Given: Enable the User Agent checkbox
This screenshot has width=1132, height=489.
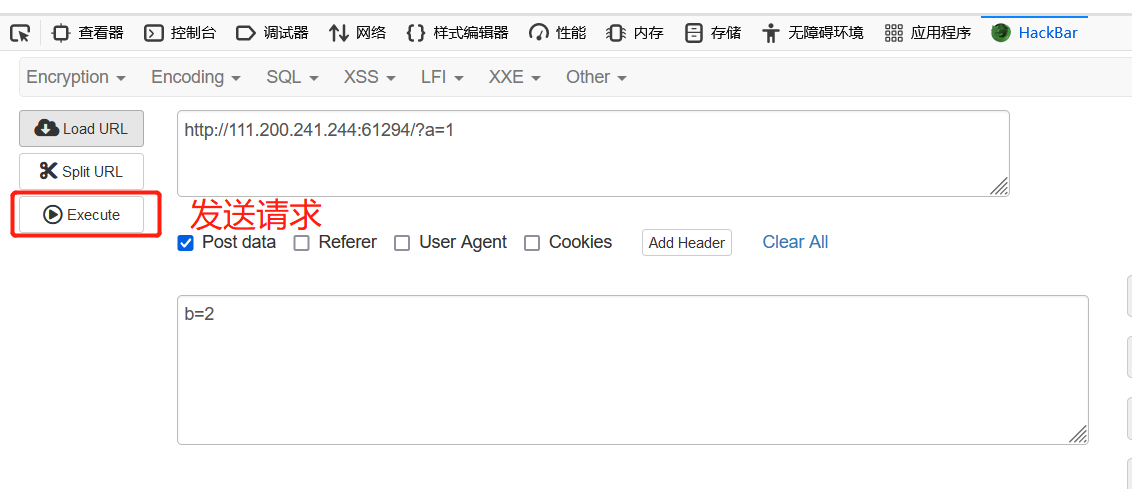Looking at the screenshot, I should point(402,243).
